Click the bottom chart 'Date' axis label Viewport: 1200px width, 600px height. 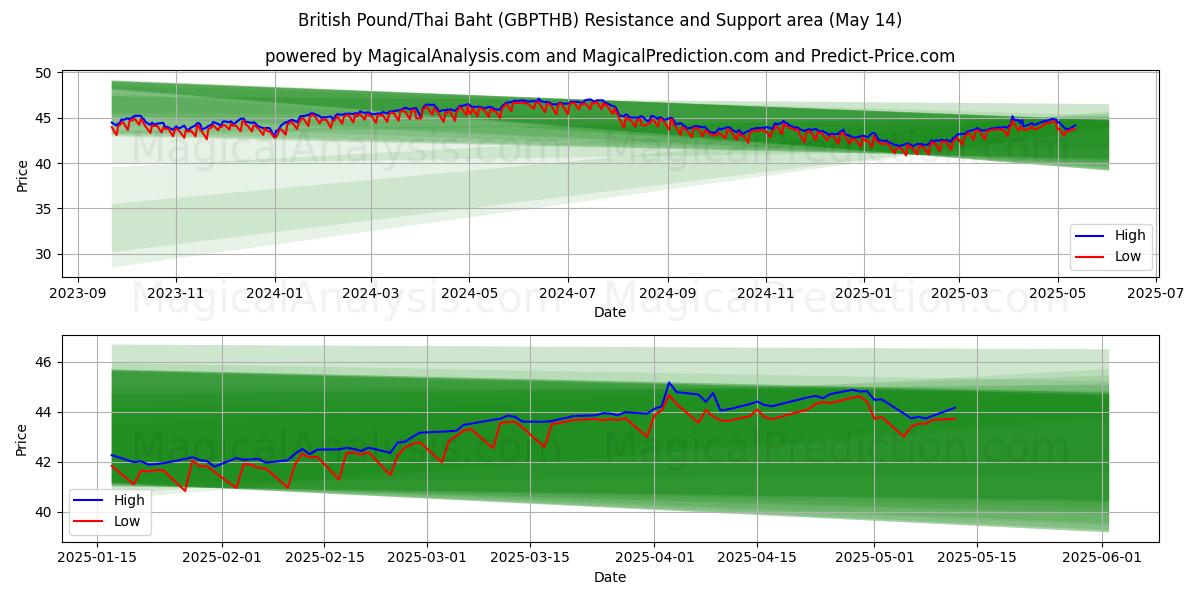[610, 577]
